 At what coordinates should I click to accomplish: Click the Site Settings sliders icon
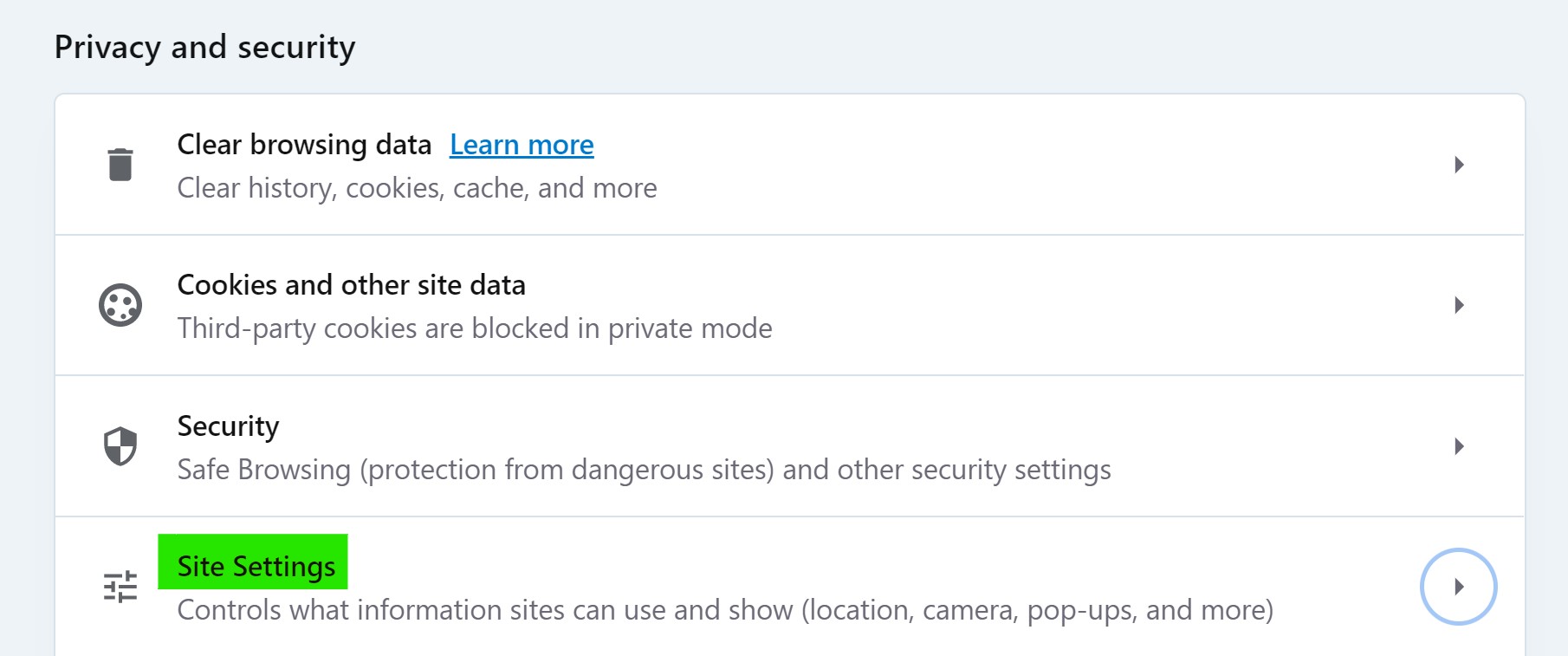pyautogui.click(x=120, y=587)
